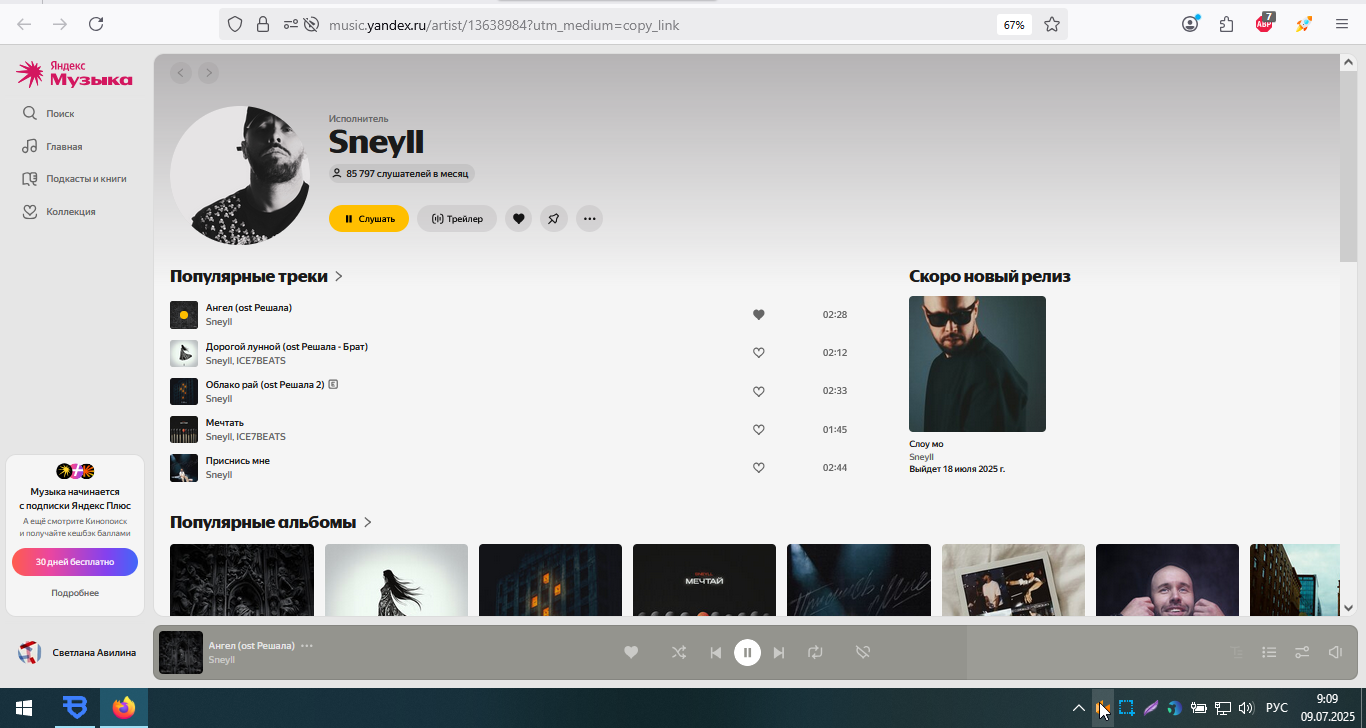Screen dimensions: 1366x728
Task: Open system volume from tray
Action: click(x=1246, y=708)
